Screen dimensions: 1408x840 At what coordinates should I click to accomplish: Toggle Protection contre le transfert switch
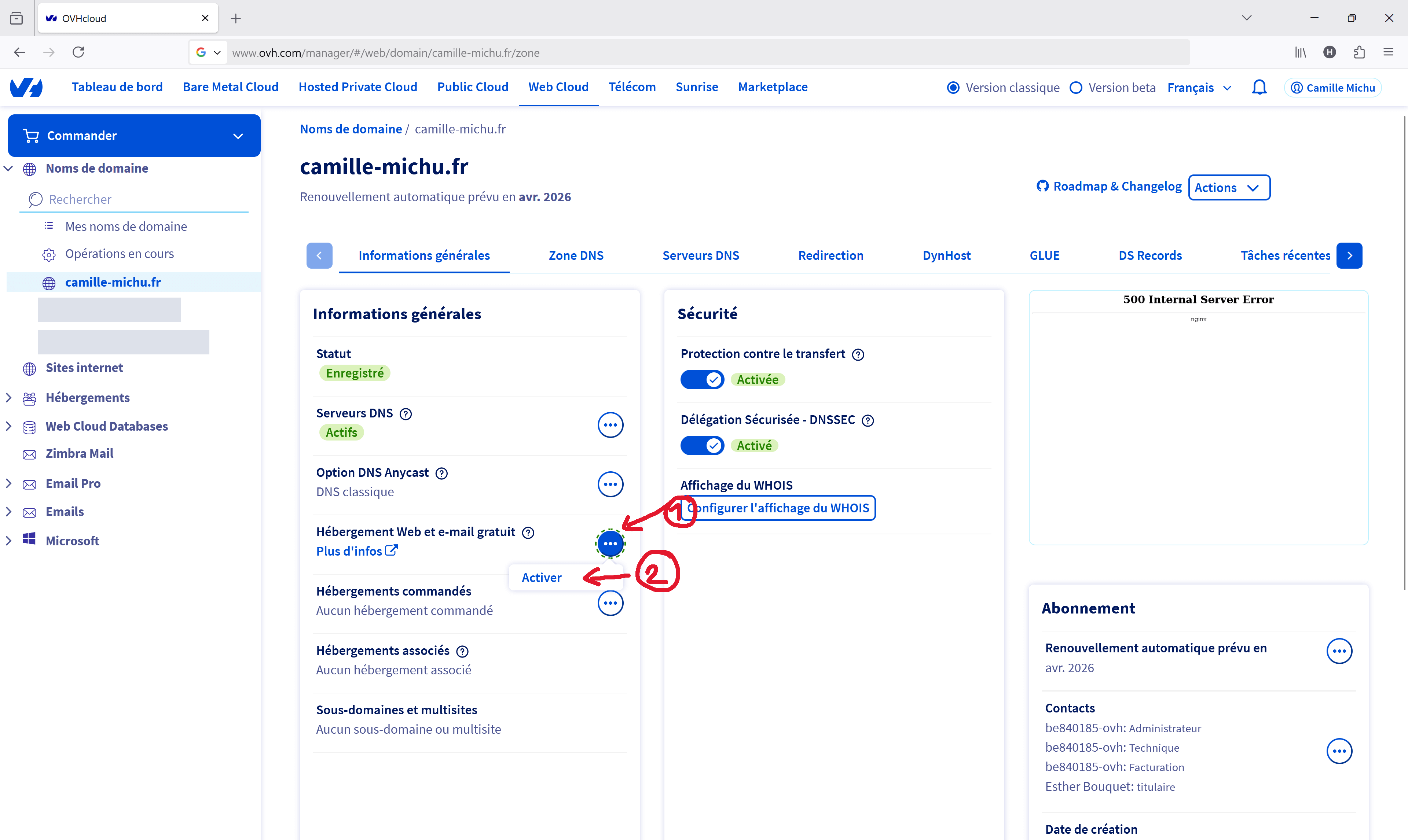(702, 379)
